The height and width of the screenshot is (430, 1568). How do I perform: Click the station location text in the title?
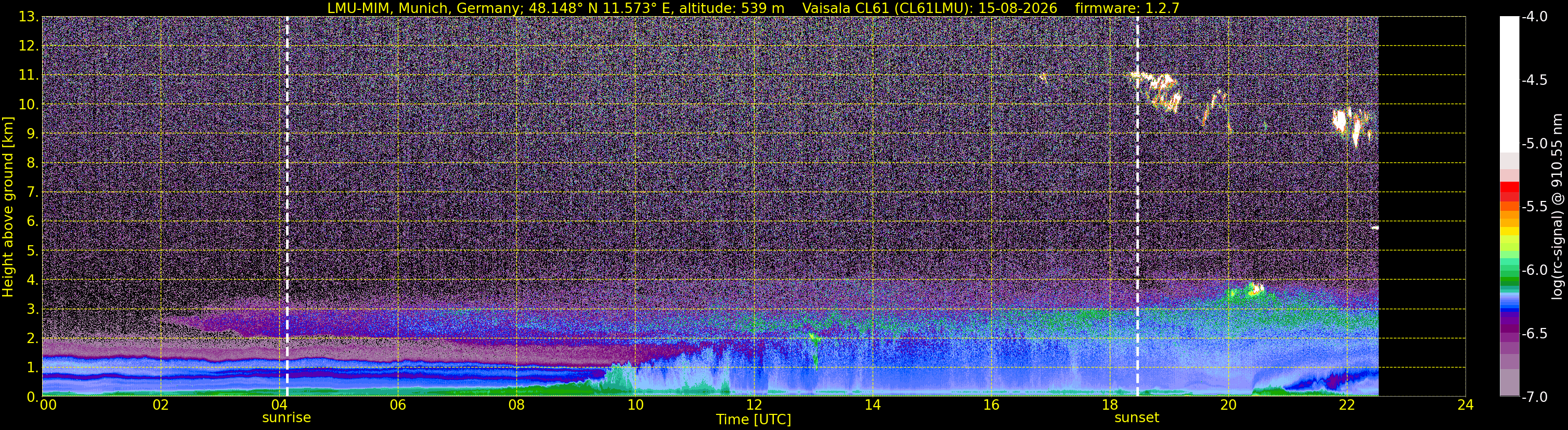click(x=557, y=8)
